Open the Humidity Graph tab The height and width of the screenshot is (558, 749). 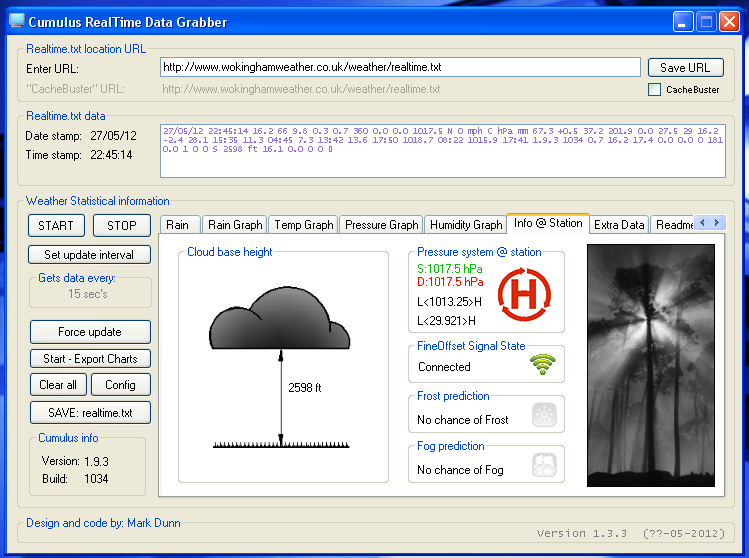465,225
